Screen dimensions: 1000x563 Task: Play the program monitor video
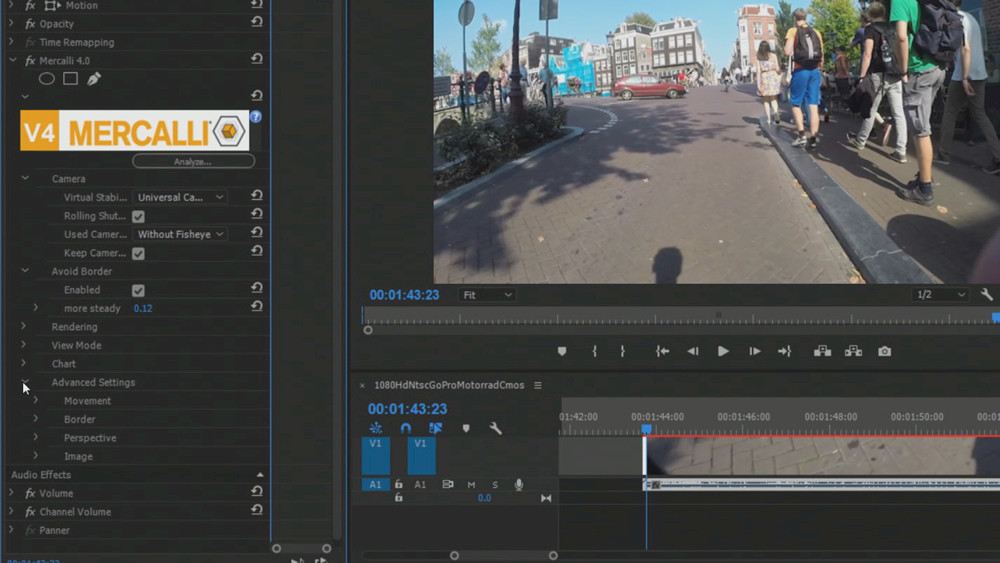pos(723,351)
